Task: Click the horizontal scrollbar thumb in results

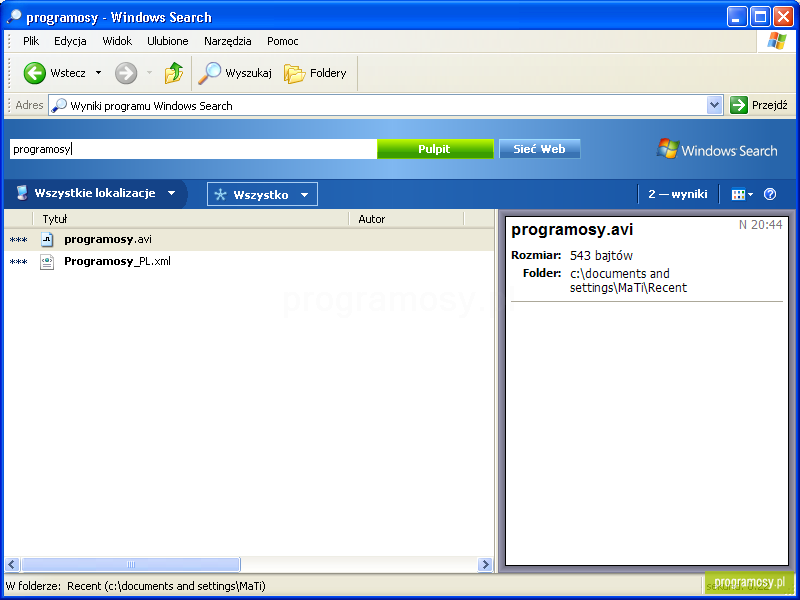Action: click(131, 564)
